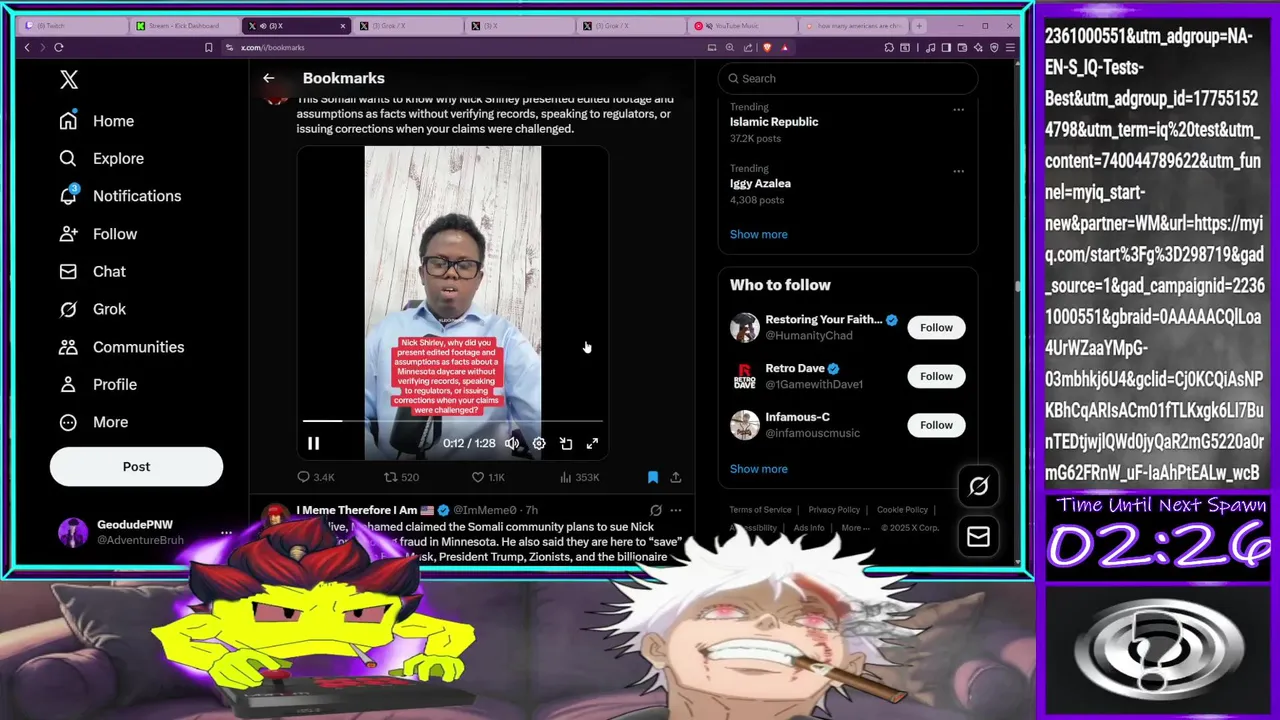
Task: Open the GeodudePNW account switcher
Action: tap(145, 532)
